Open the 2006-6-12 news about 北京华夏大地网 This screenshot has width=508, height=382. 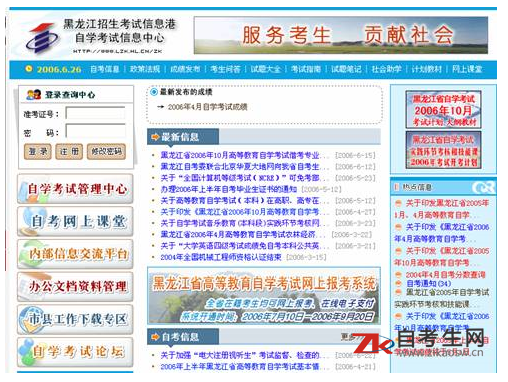245,167
